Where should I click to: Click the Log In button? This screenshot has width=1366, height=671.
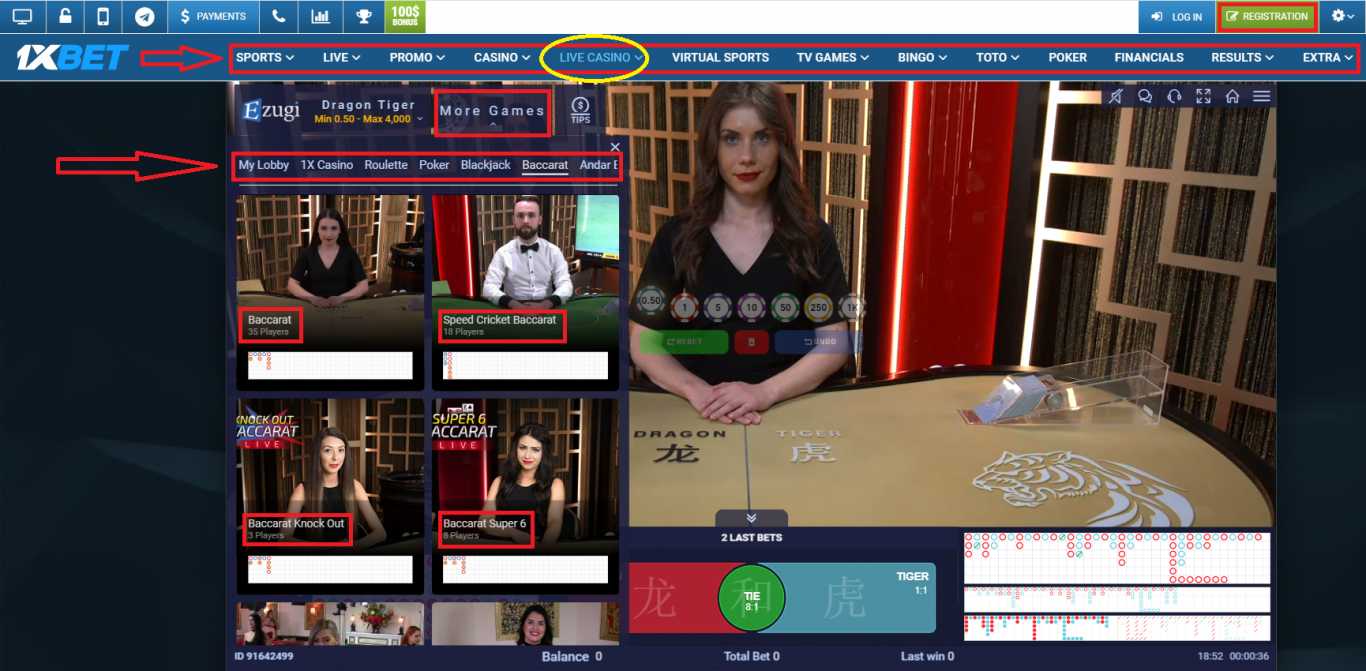1176,16
